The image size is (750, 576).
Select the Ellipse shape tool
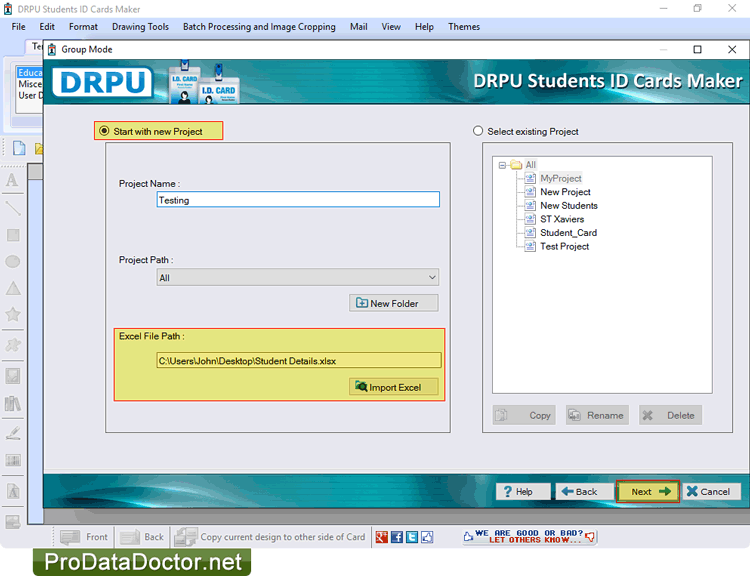tap(12, 262)
